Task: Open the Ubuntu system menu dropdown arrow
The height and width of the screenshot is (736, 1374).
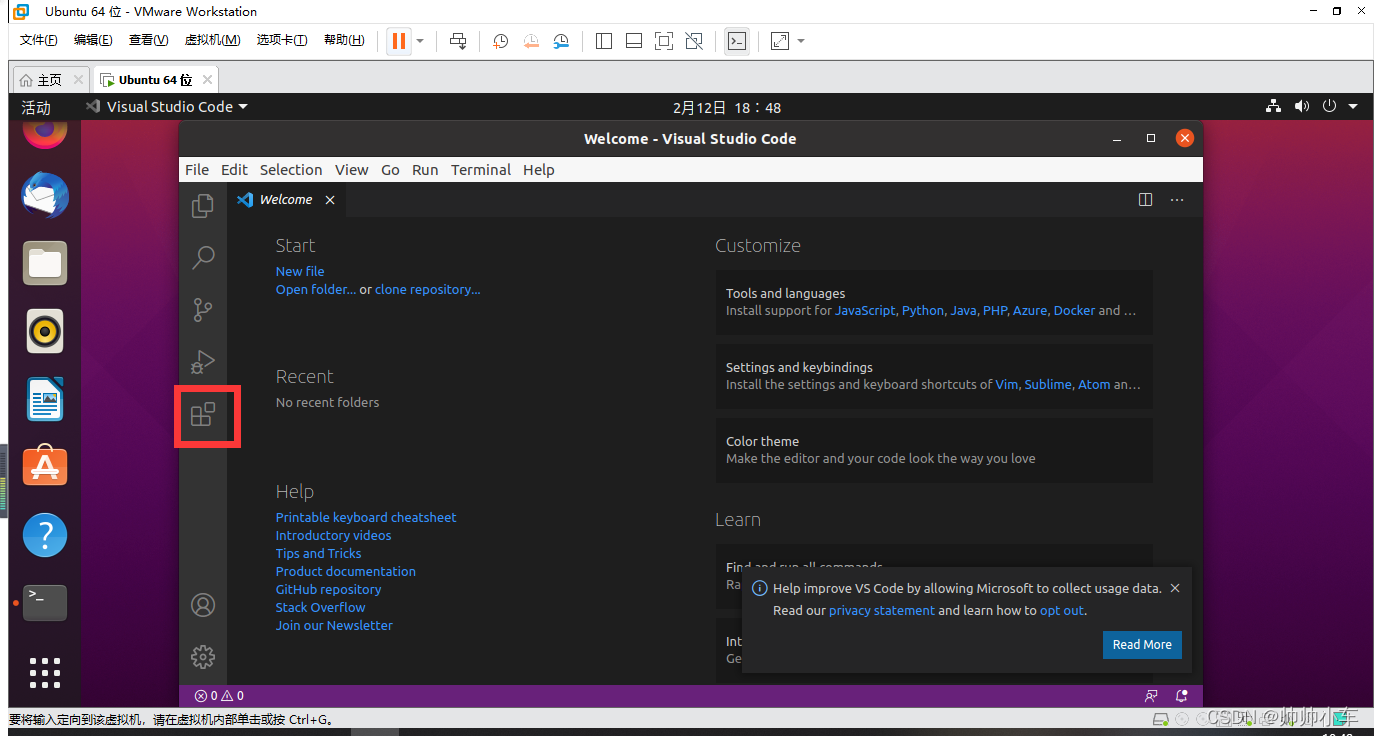Action: 1353,107
